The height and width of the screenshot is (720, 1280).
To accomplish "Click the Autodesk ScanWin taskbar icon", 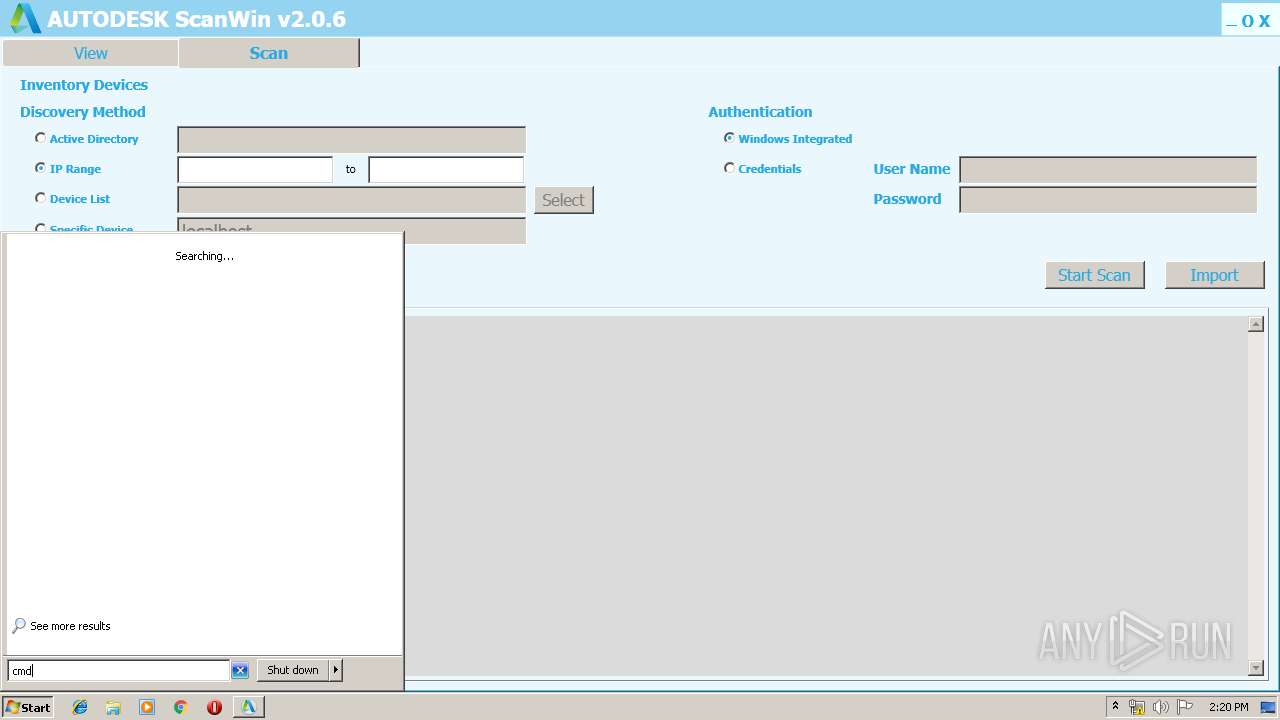I will 248,707.
